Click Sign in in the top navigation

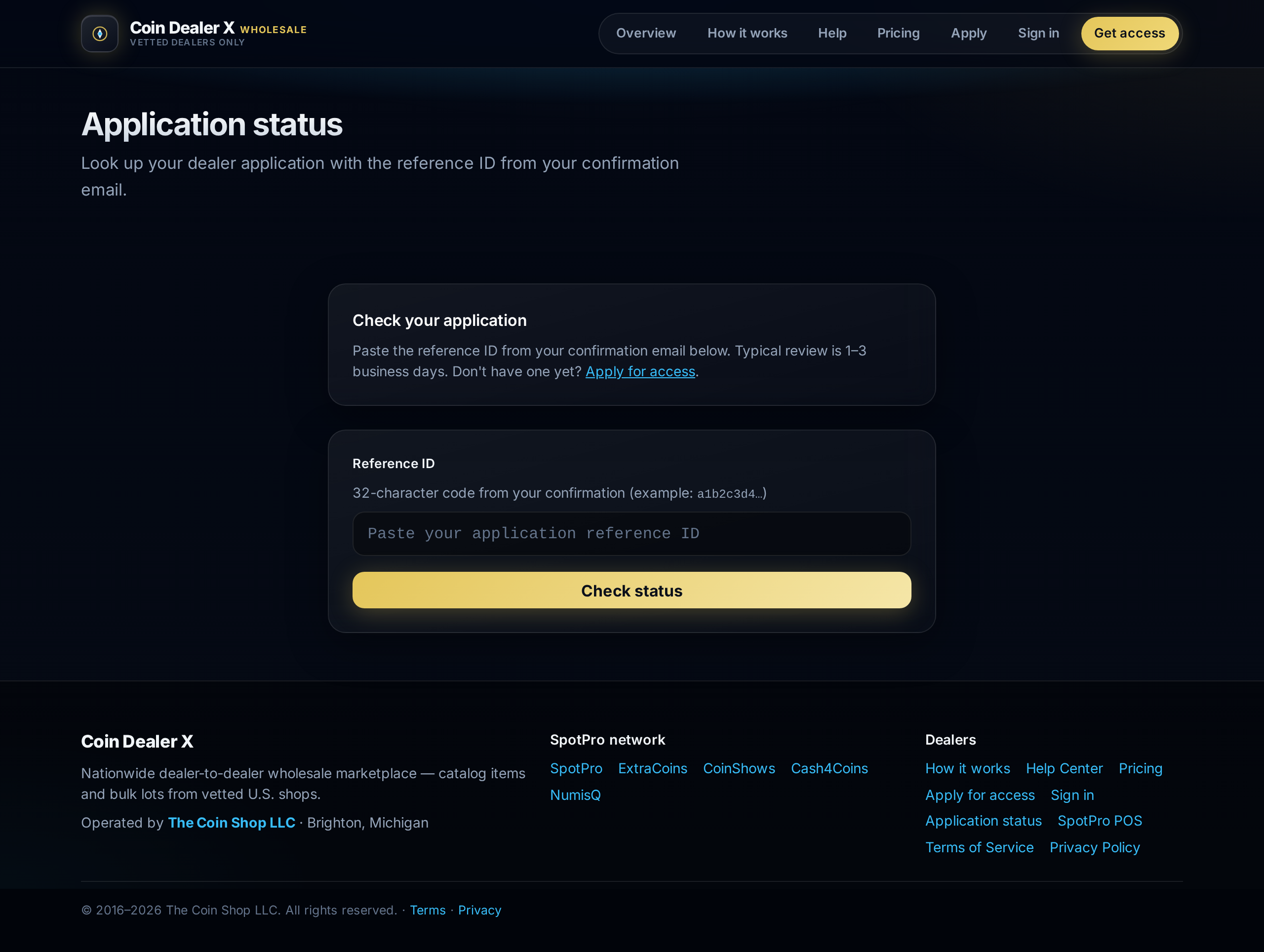tap(1038, 33)
